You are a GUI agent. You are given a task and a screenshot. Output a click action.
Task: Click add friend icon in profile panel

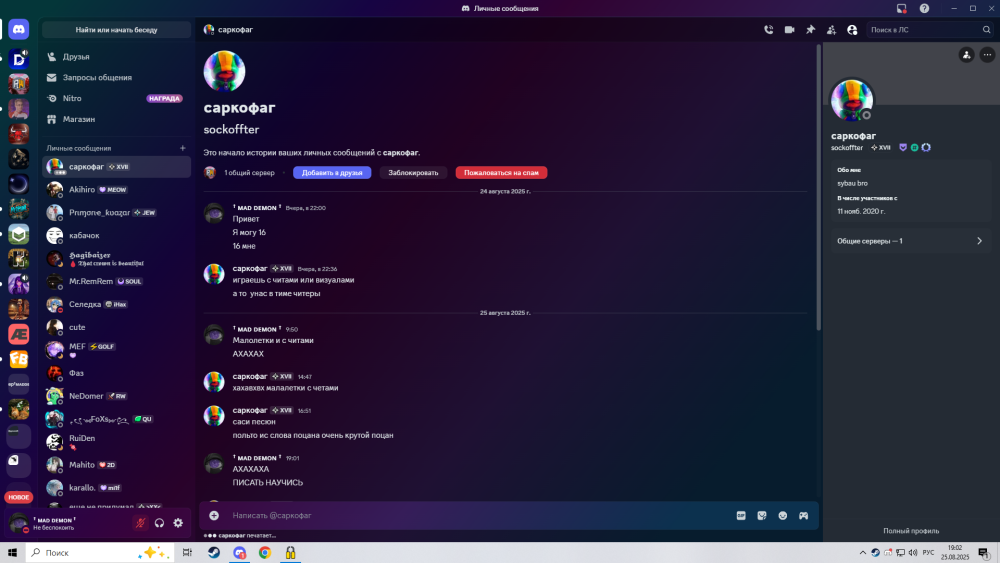tap(967, 55)
